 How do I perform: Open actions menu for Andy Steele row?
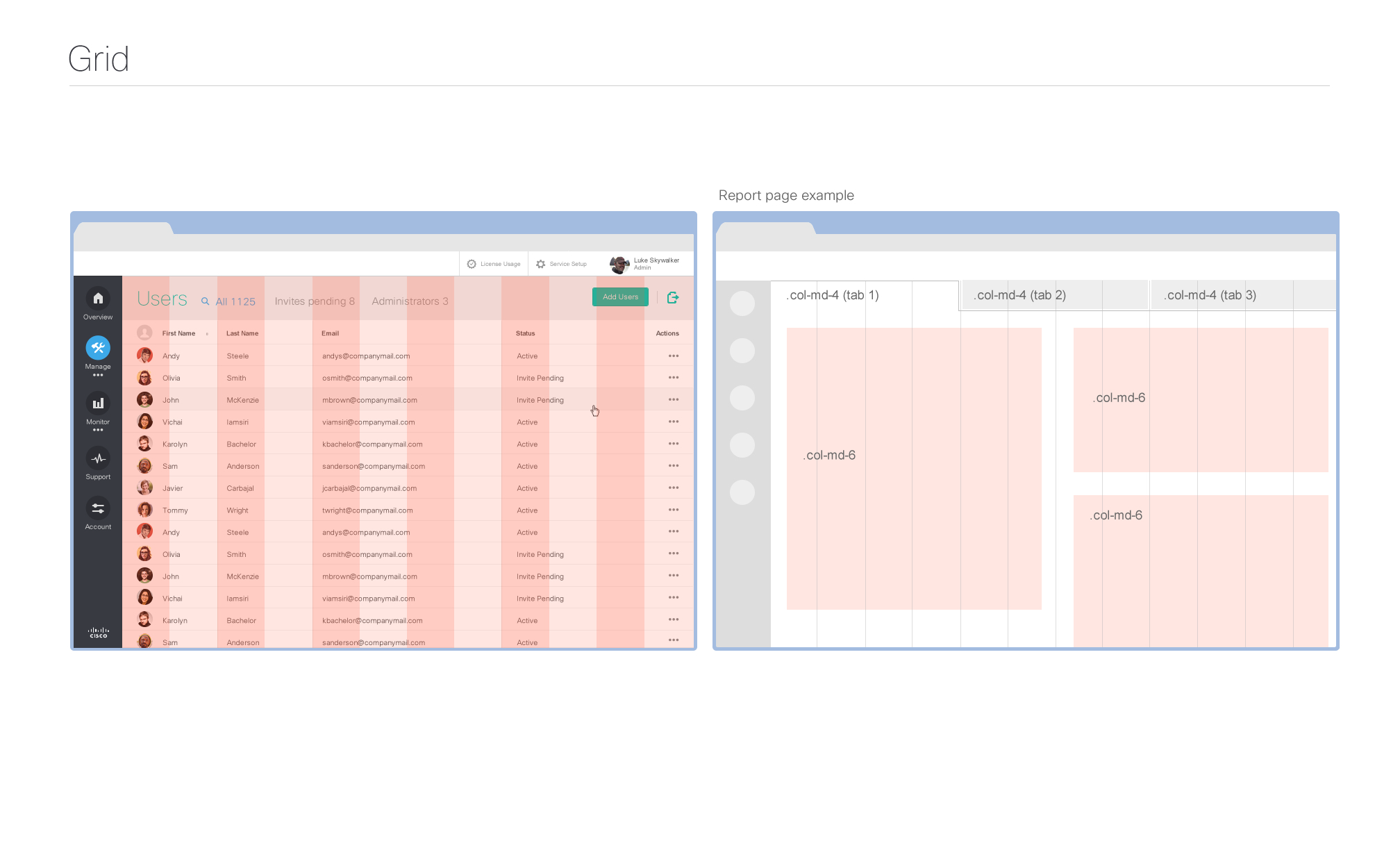pos(673,356)
